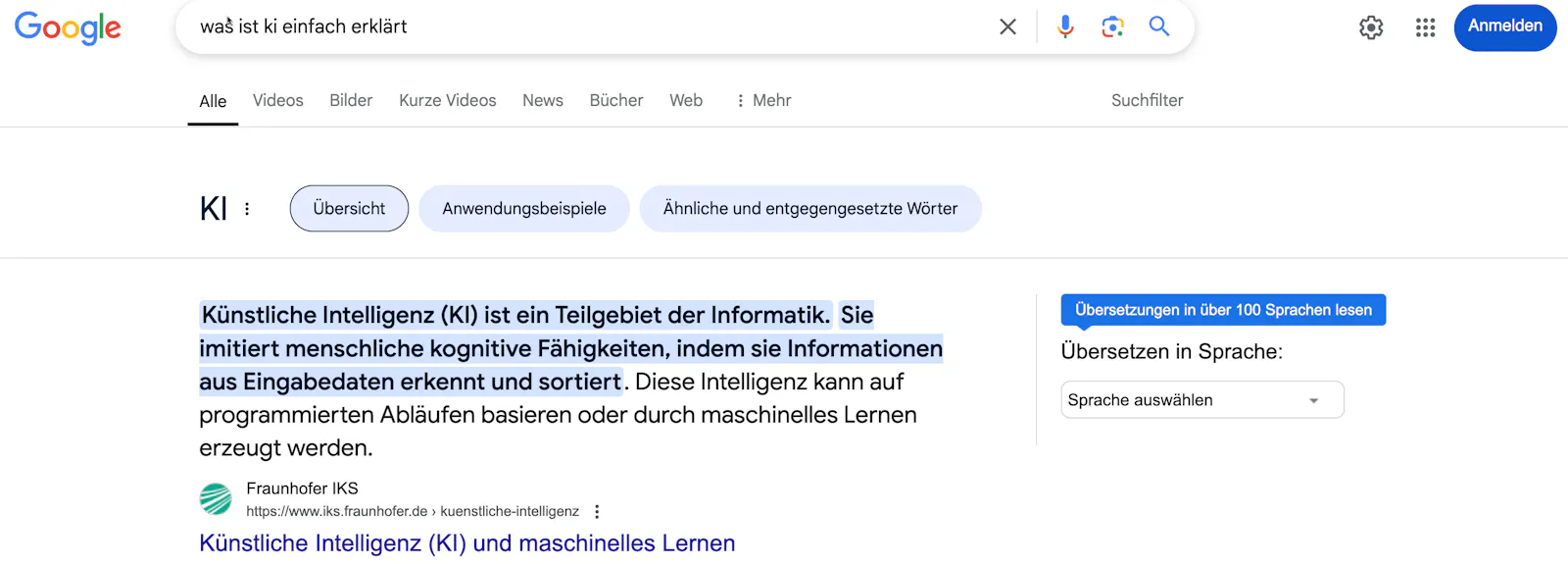Viewport: 1568px width, 564px height.
Task: Open three-dot options for Fraunhofer result
Action: (x=597, y=511)
